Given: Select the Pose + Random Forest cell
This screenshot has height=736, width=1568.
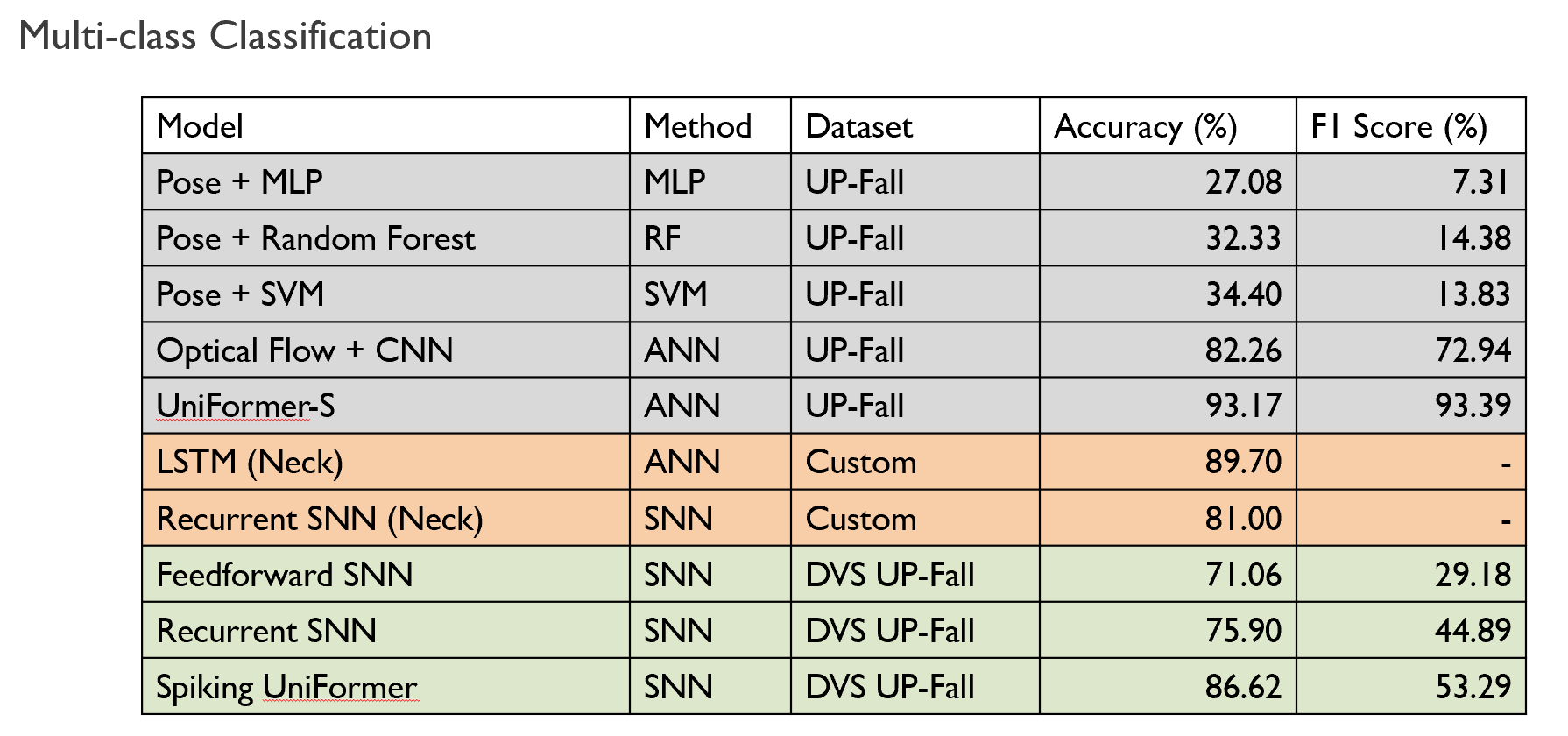Looking at the screenshot, I should (385, 238).
